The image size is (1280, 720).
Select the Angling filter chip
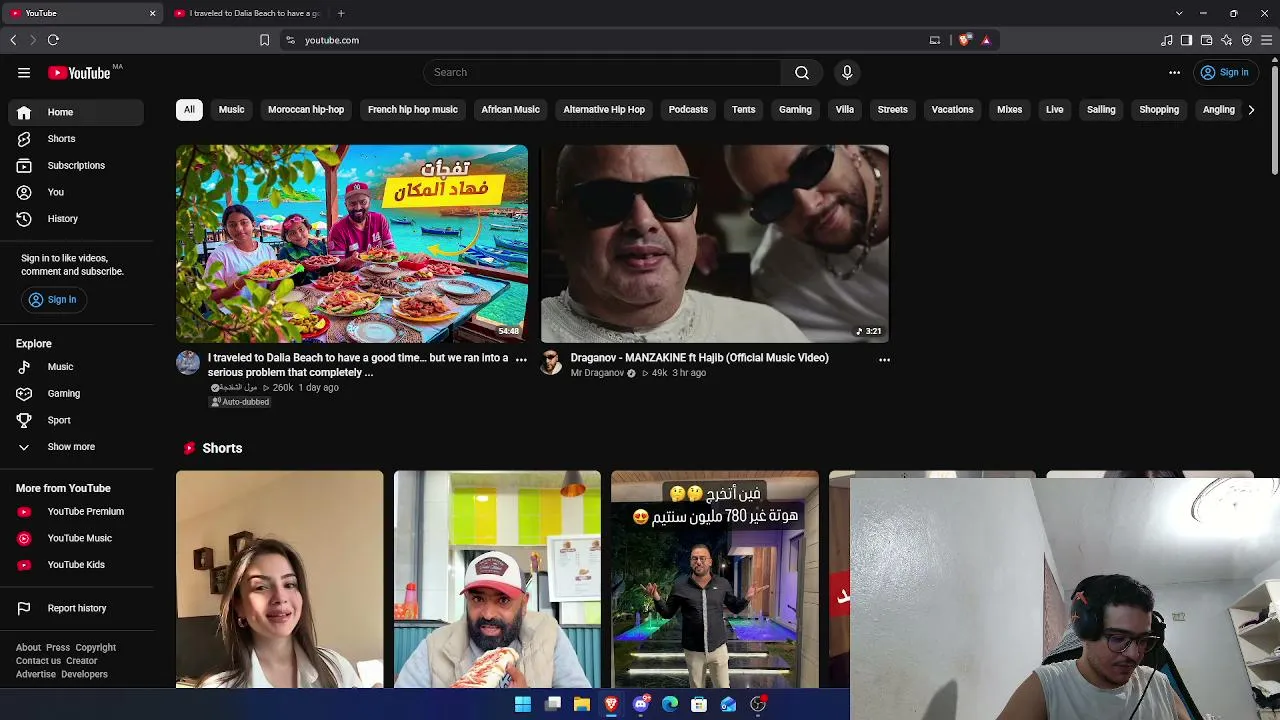(1218, 109)
